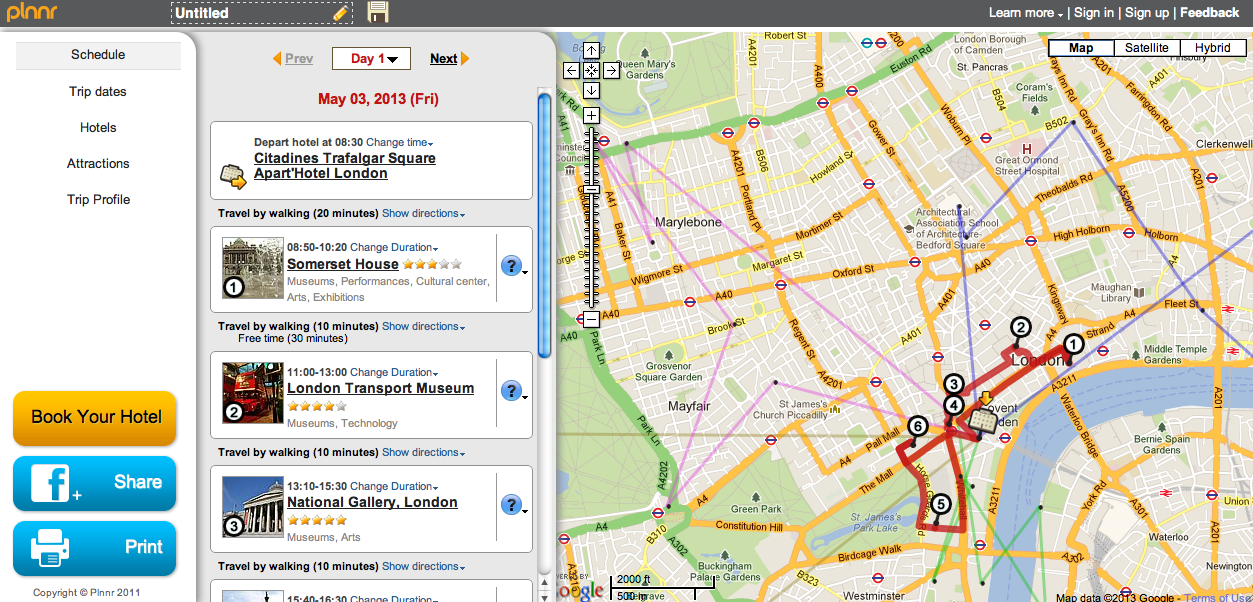Expand Show directions before National Gallery
The image size is (1253, 602).
(424, 452)
